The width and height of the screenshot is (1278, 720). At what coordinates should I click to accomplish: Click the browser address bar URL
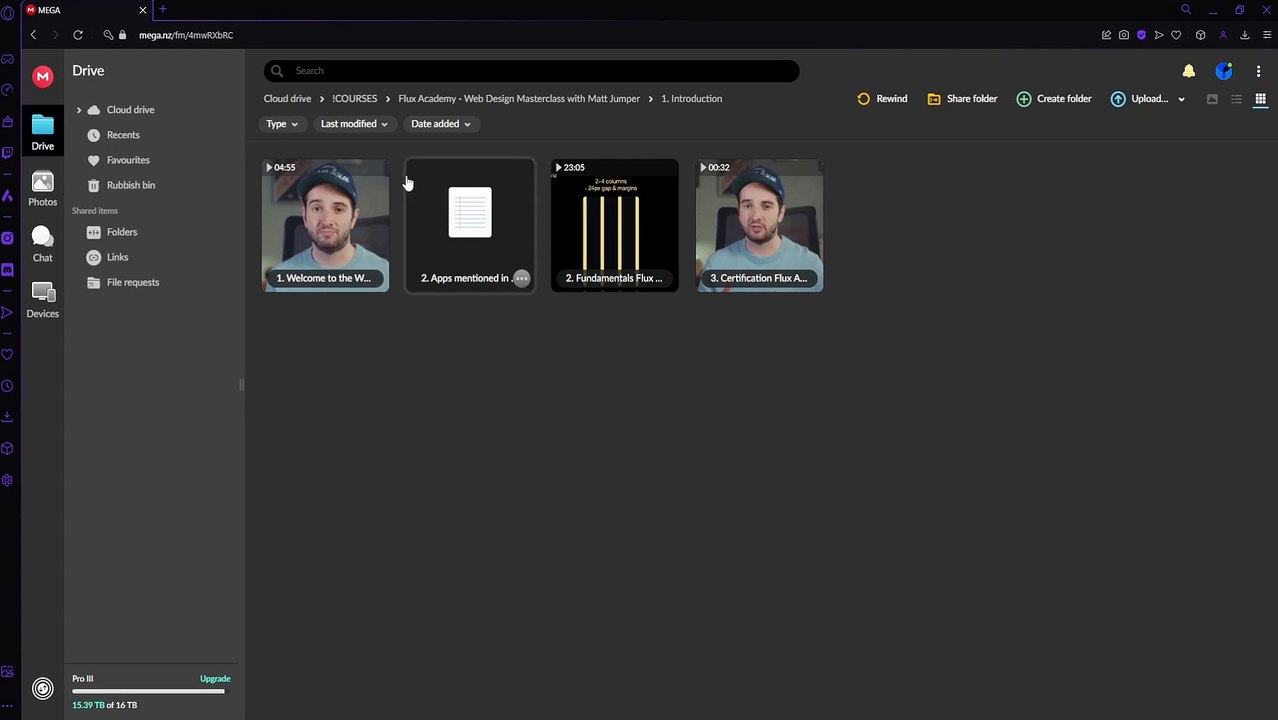tap(186, 35)
